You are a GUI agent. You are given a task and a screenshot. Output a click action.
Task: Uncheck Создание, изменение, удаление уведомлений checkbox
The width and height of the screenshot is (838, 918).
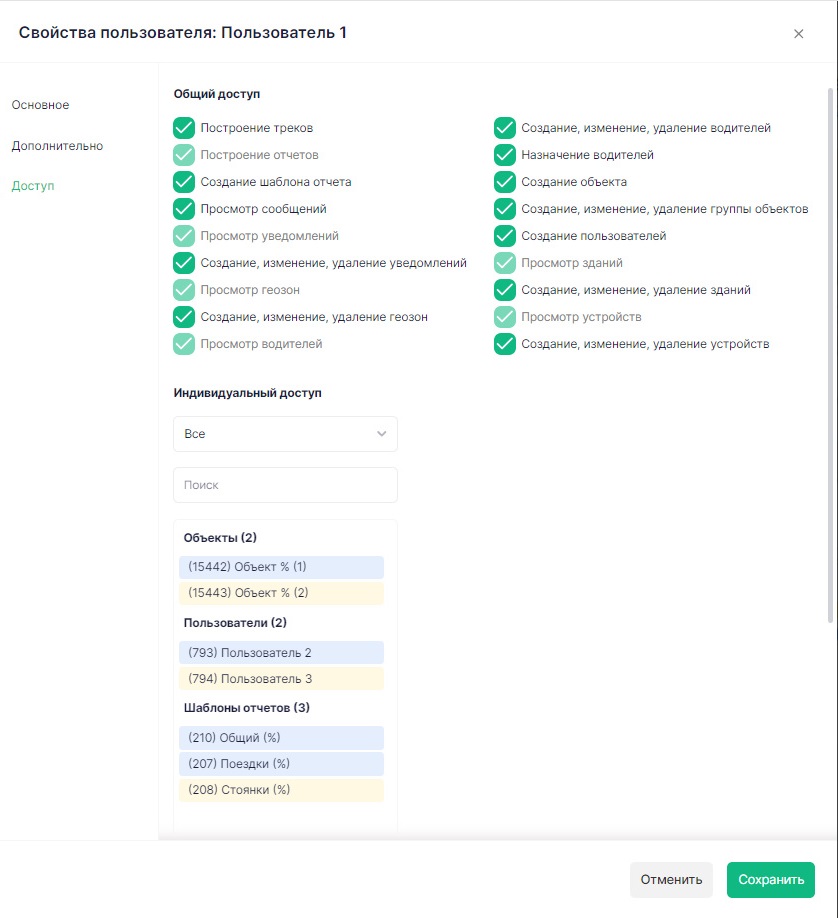point(184,263)
